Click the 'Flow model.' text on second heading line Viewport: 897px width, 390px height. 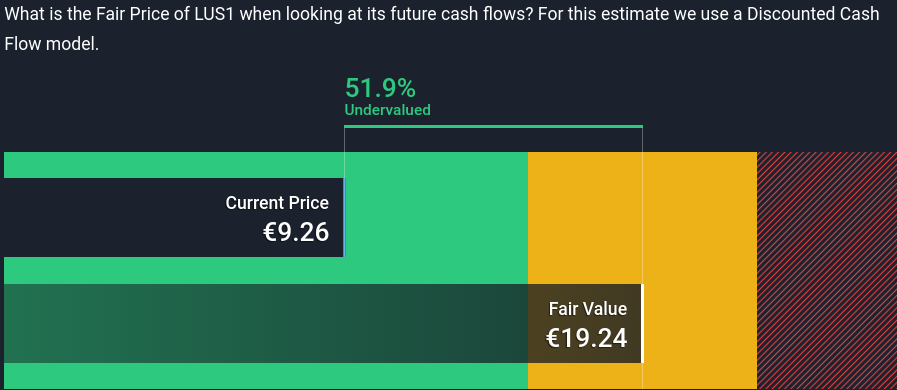pyautogui.click(x=51, y=44)
